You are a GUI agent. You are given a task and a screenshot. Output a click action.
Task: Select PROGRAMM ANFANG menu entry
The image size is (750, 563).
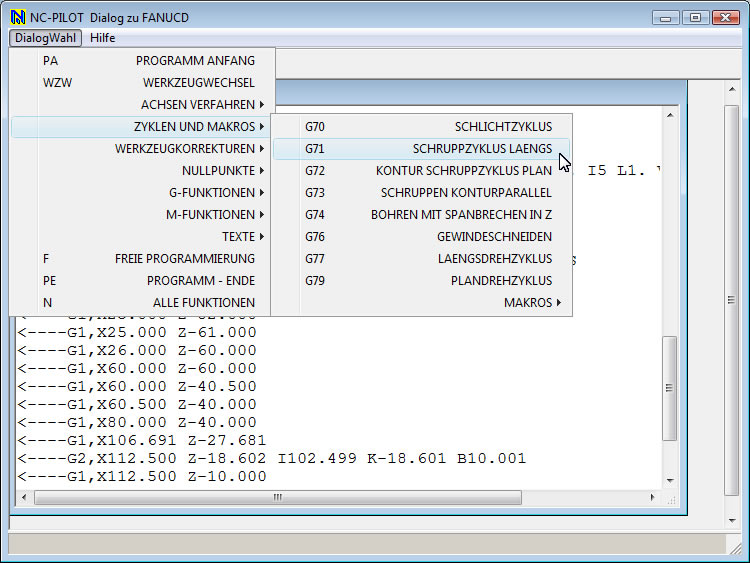tap(195, 61)
